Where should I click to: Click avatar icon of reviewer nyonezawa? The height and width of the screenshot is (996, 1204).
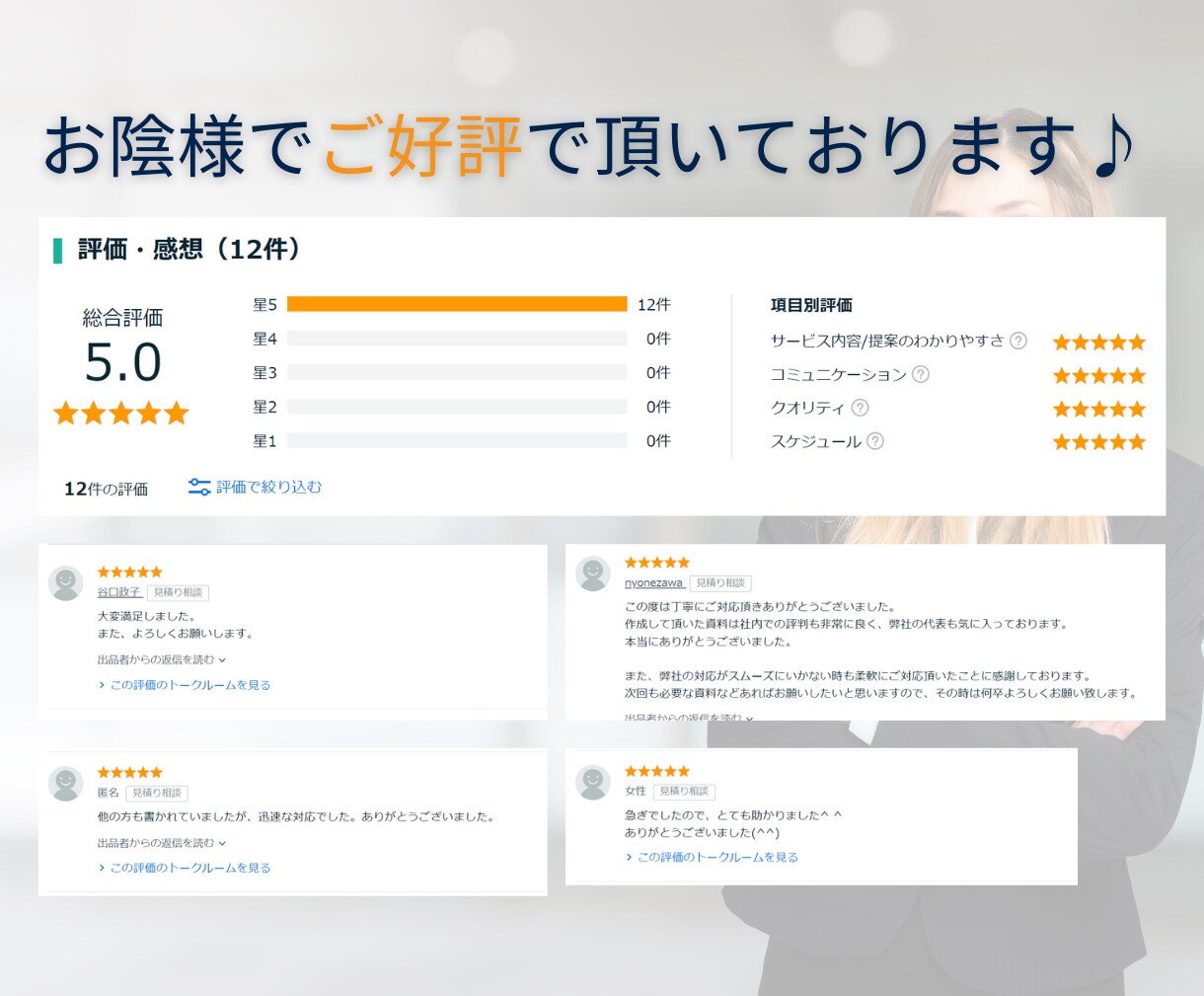coord(593,574)
